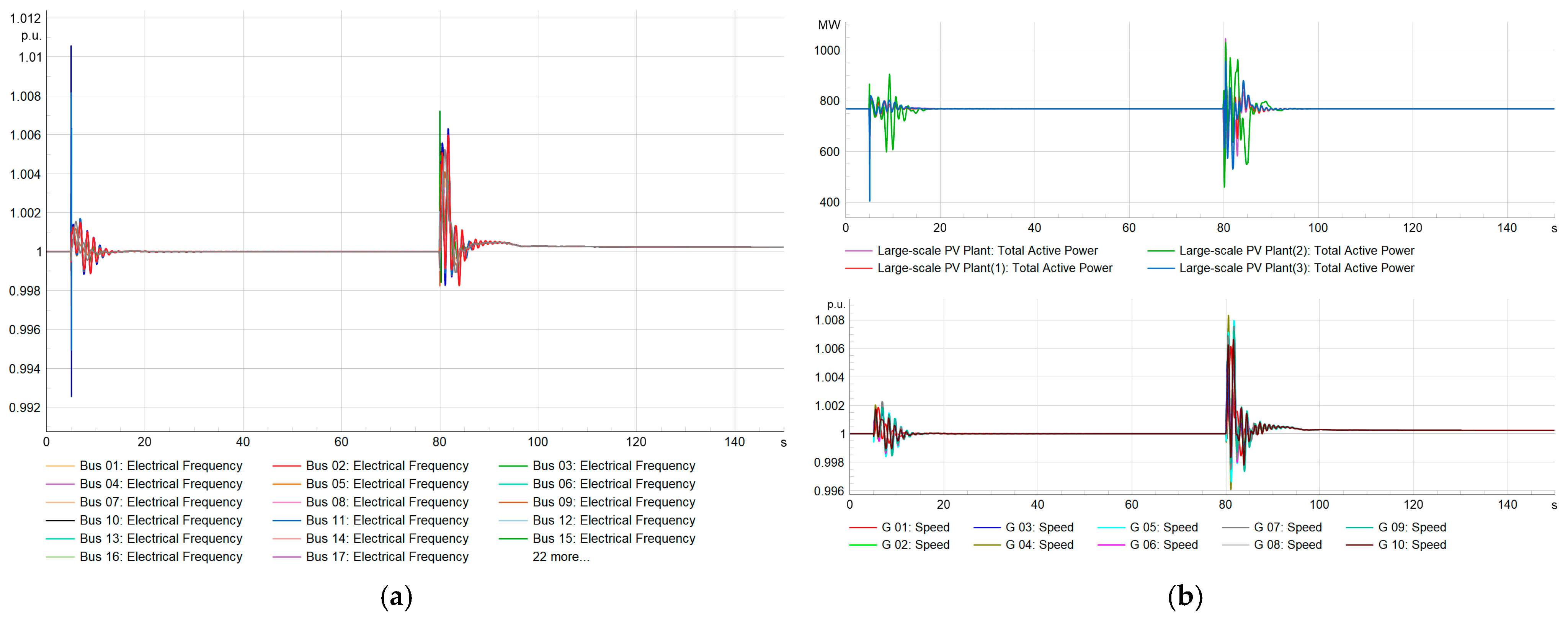The height and width of the screenshot is (624, 1568).
Task: Click the Bus 01 Electrical Frequency legend entry
Action: coord(161,466)
